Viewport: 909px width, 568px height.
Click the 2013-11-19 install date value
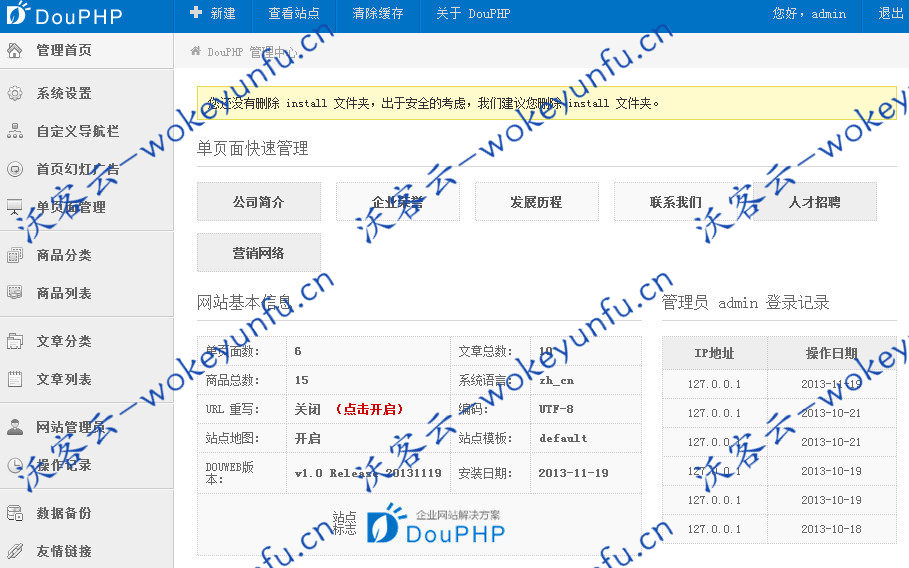tap(573, 473)
